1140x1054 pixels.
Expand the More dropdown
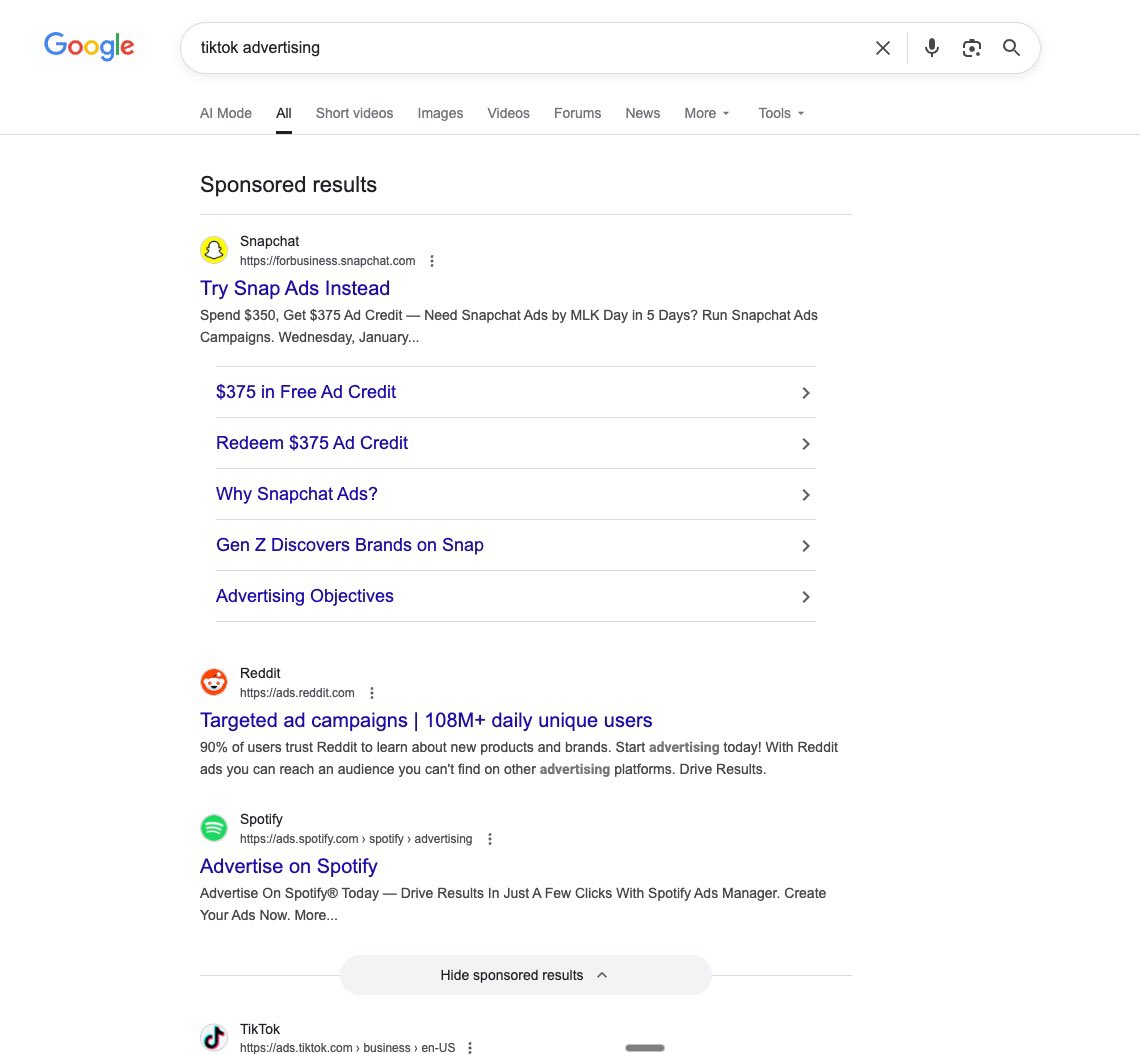pos(707,113)
